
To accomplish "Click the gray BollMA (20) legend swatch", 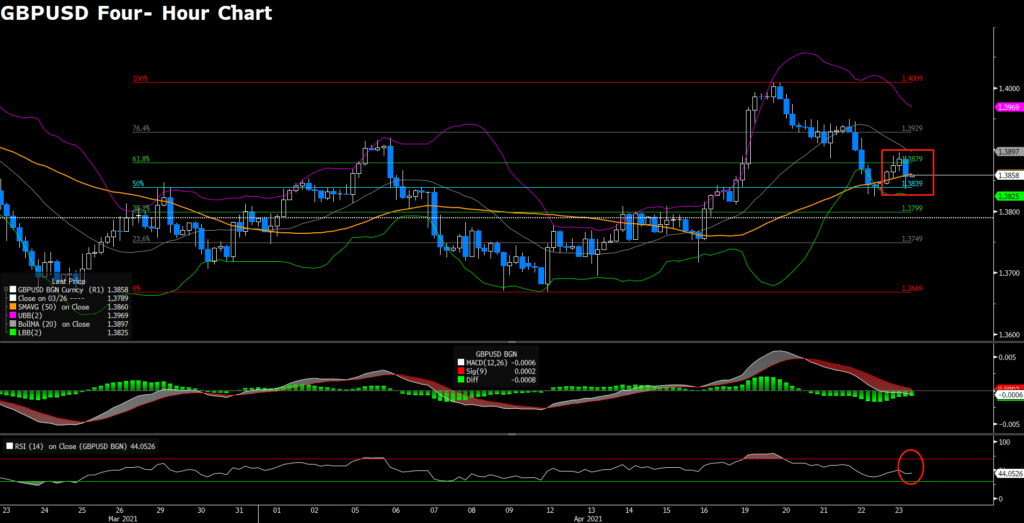I will (13, 324).
